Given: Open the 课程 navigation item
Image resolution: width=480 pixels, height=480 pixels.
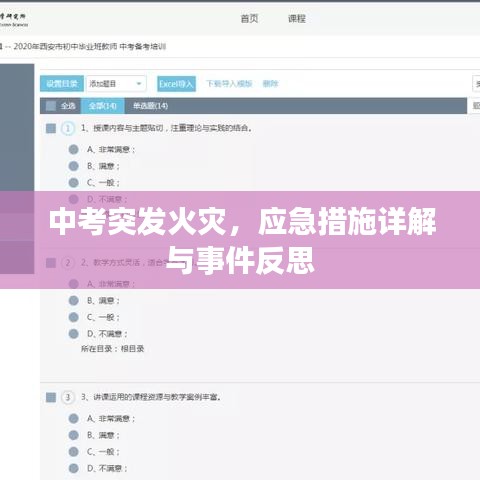Looking at the screenshot, I should point(297,19).
